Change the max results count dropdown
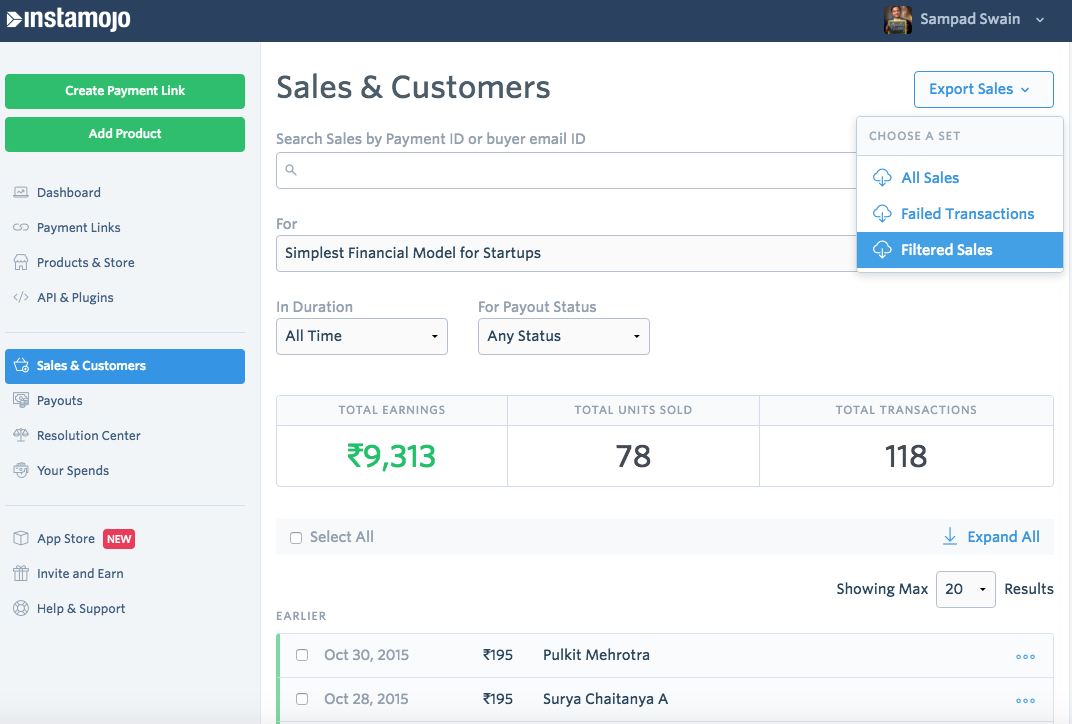 tap(965, 589)
